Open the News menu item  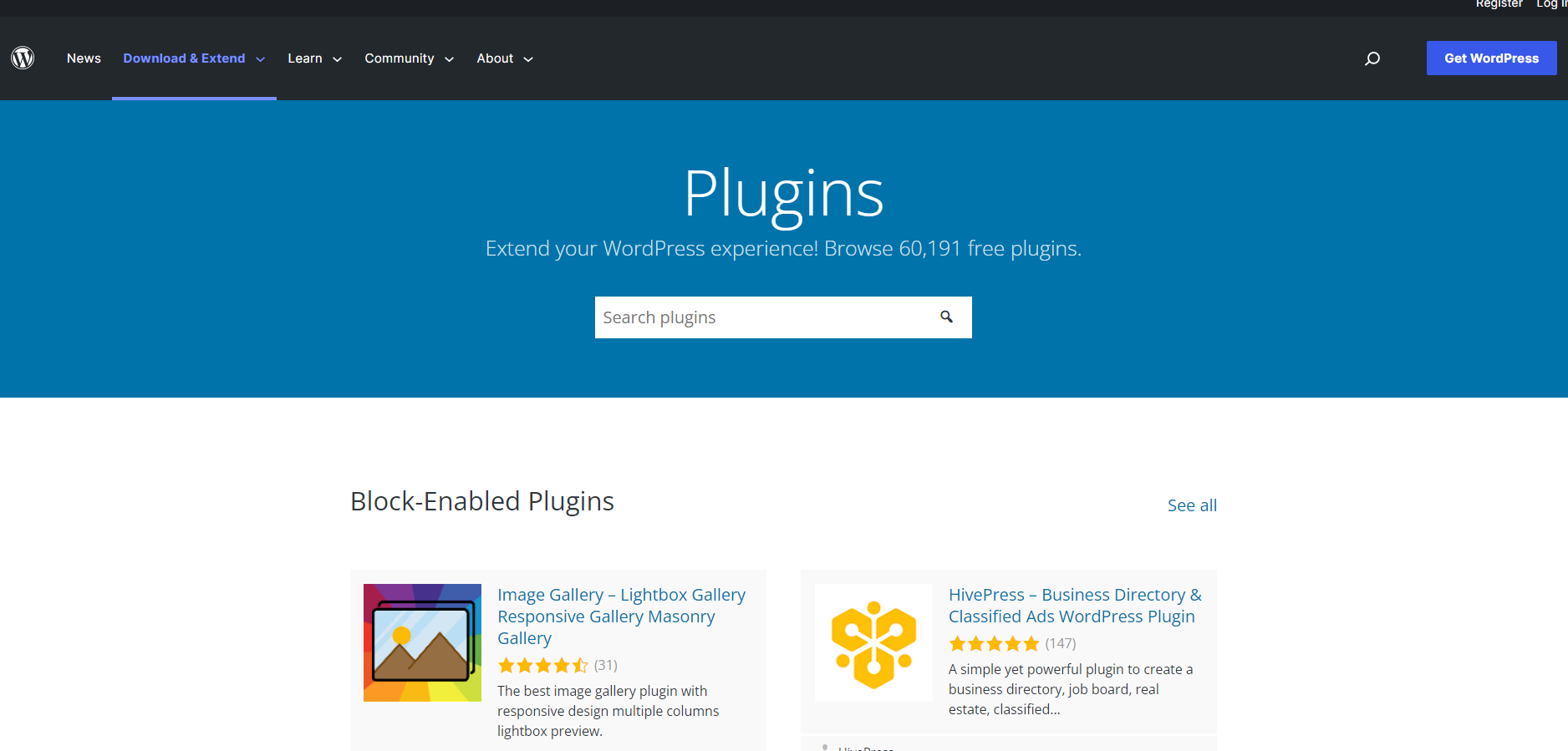click(84, 58)
